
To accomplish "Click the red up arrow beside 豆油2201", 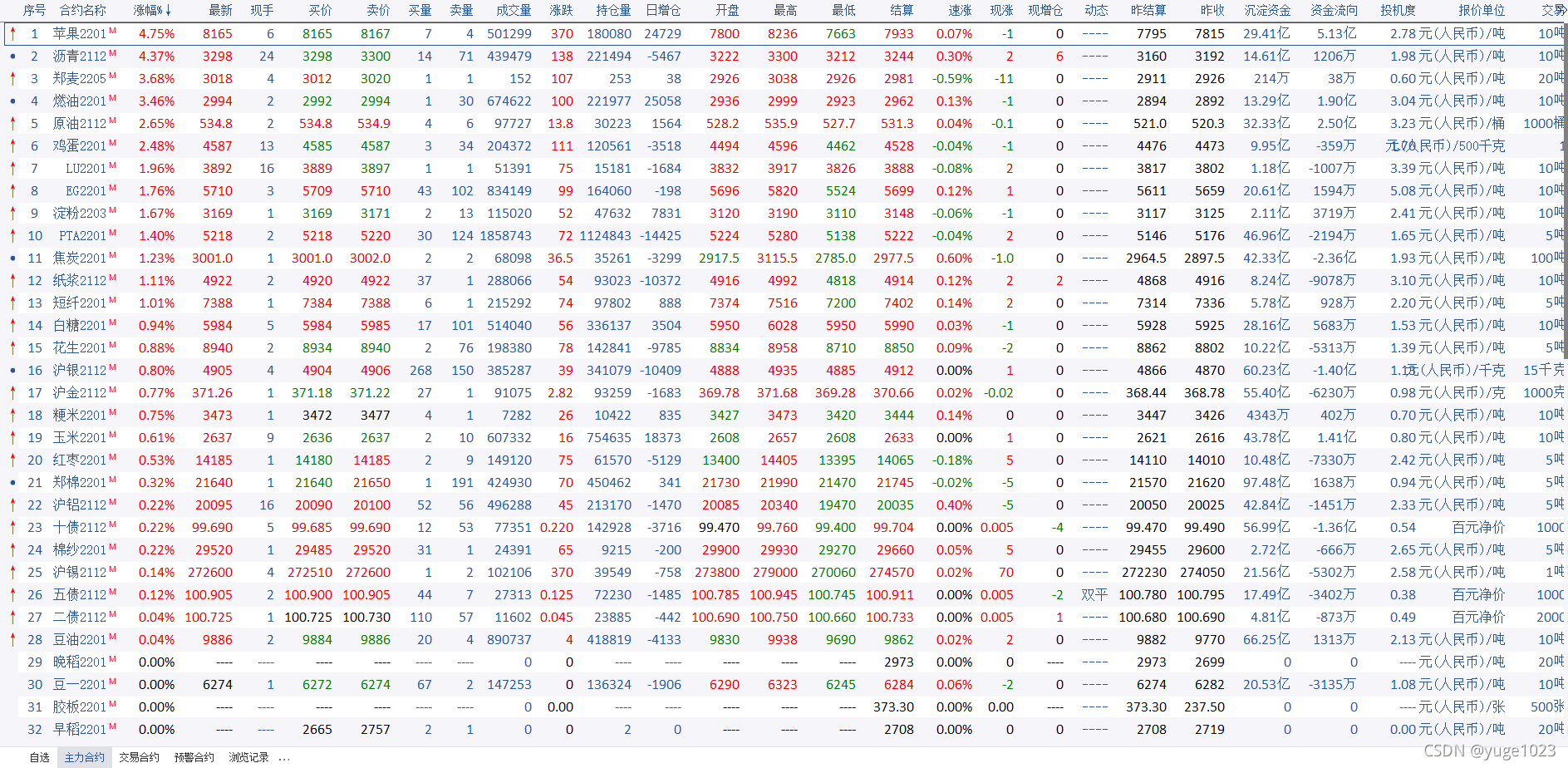I will pyautogui.click(x=12, y=639).
